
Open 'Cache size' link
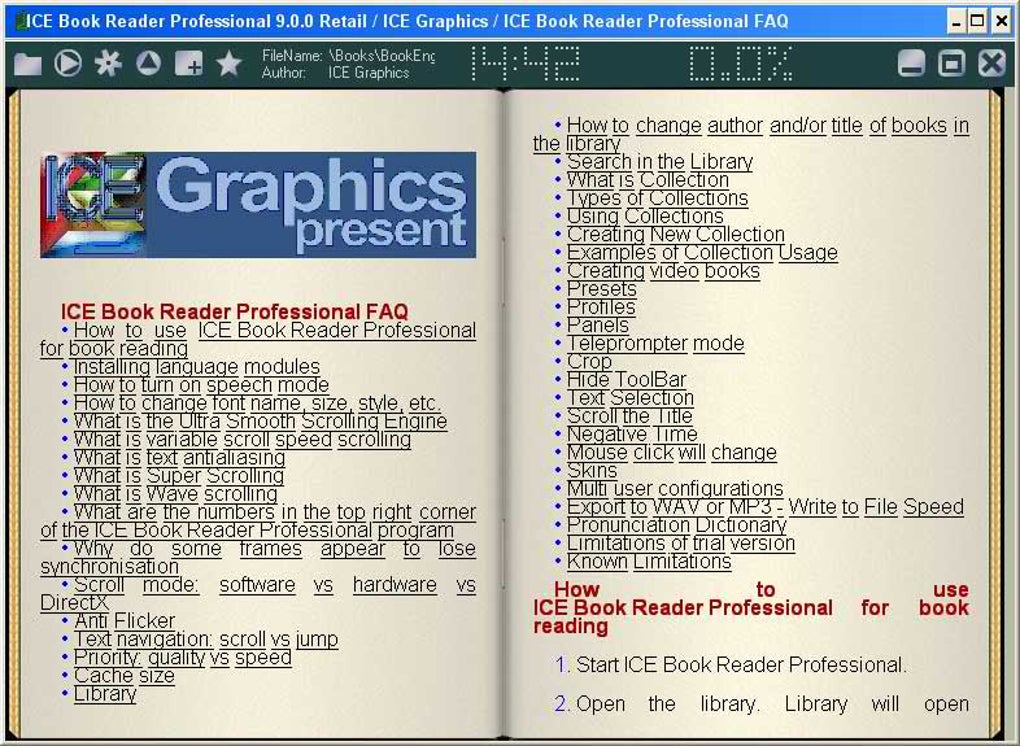pos(124,676)
